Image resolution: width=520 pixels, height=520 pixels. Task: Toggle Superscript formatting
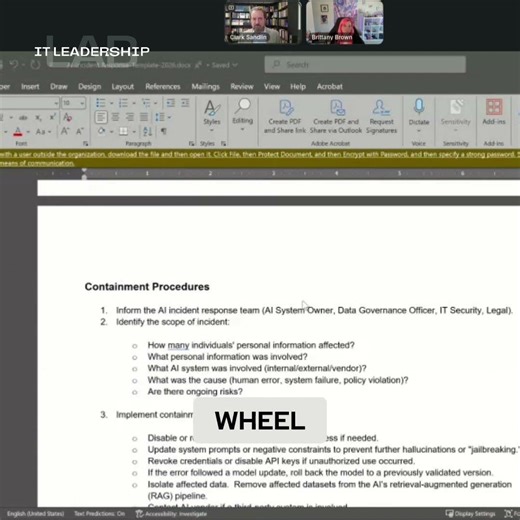click(x=53, y=117)
